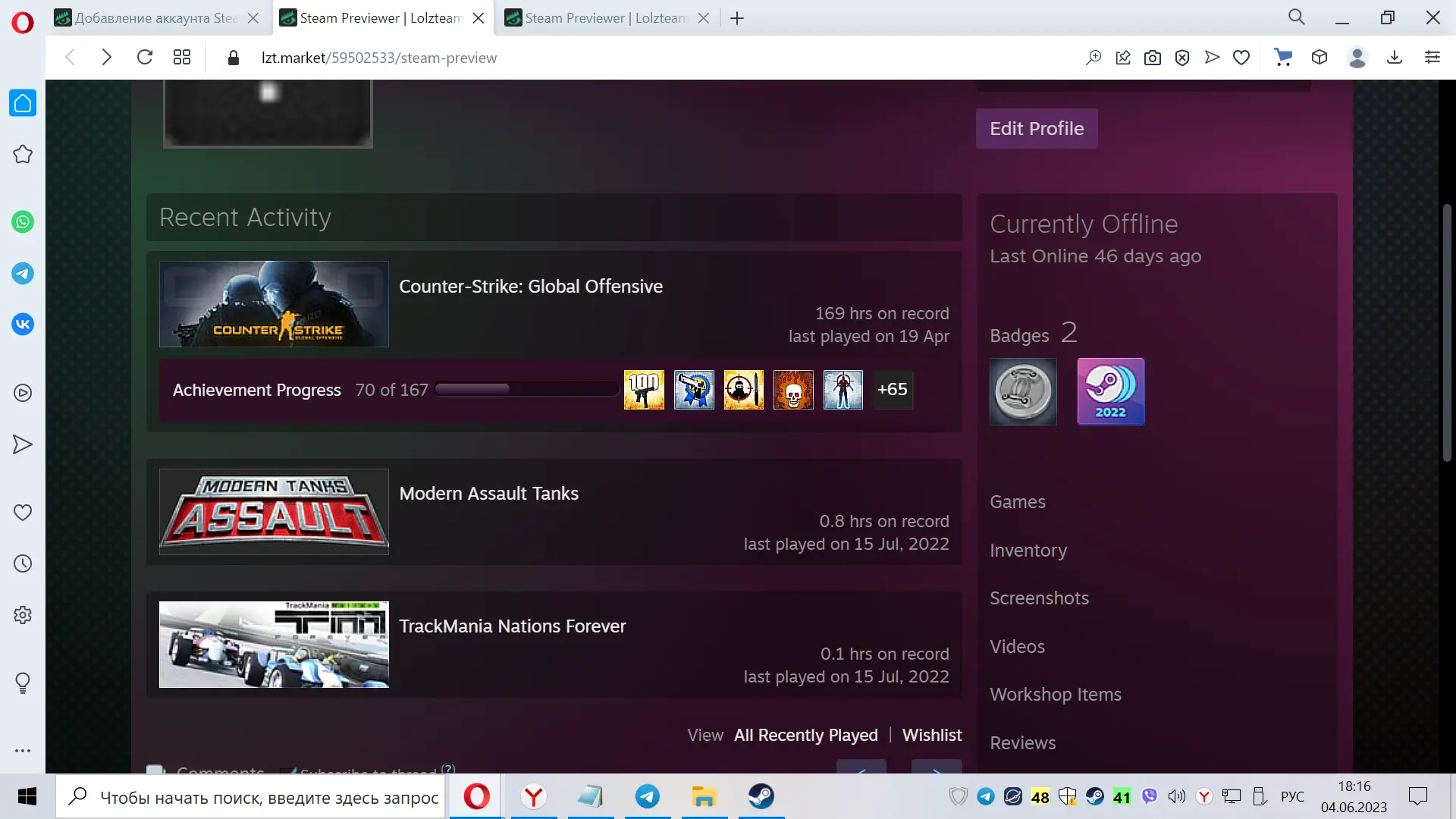Open Settings gear in Opera sidebar
This screenshot has height=819, width=1456.
pyautogui.click(x=23, y=615)
